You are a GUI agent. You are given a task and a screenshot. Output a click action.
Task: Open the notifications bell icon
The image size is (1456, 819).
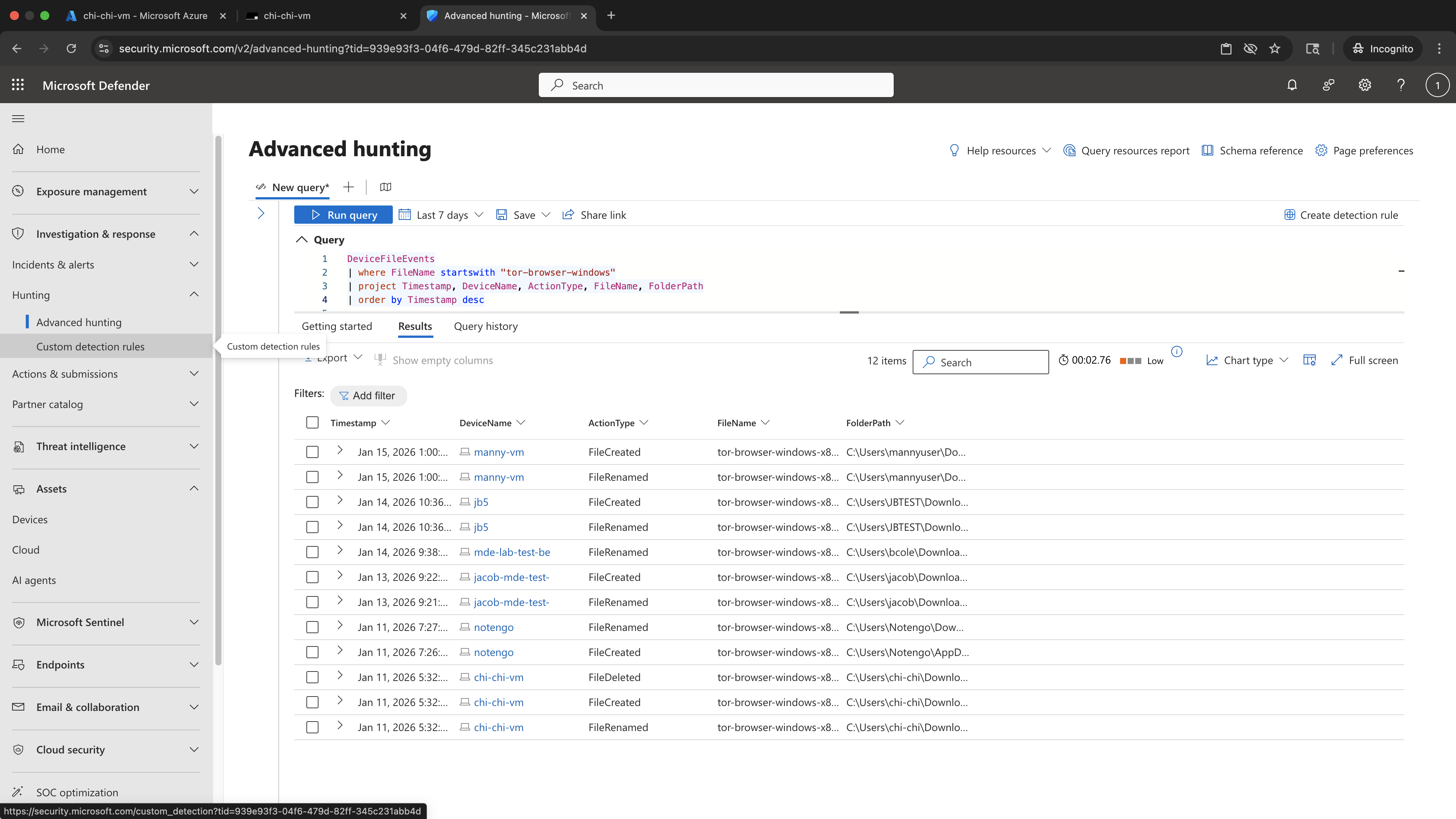click(1292, 85)
